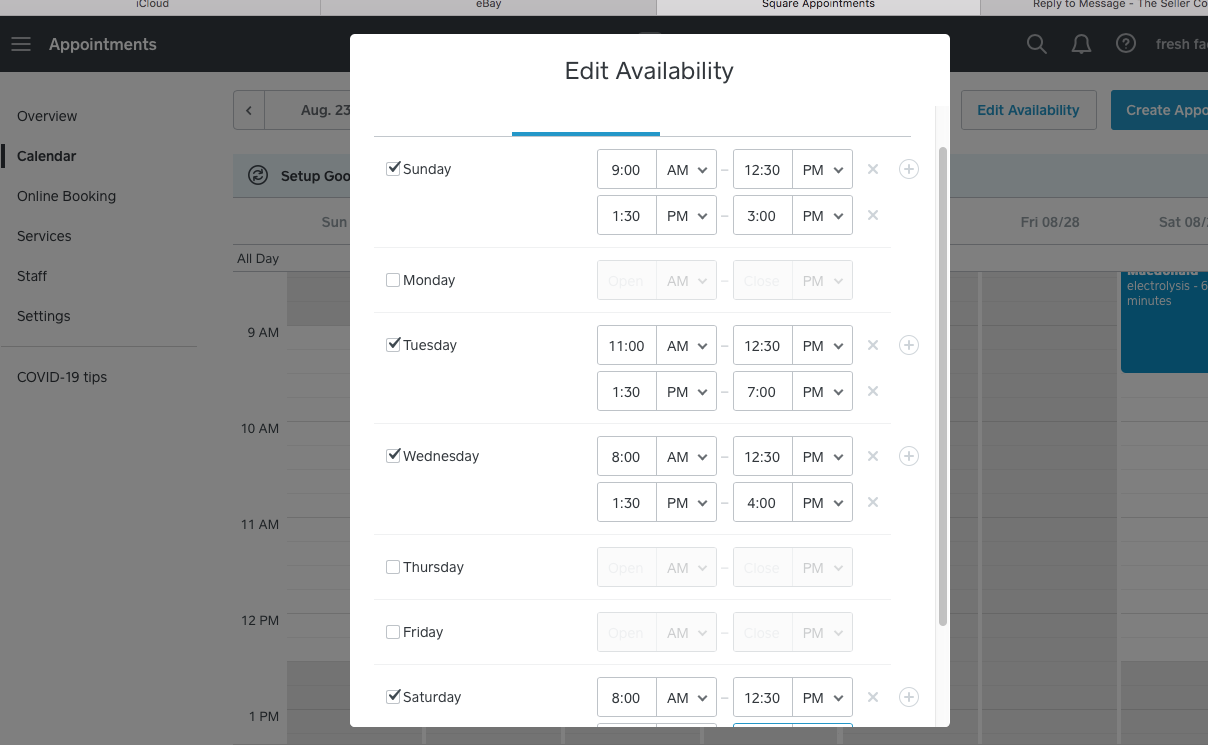This screenshot has height=745, width=1208.
Task: Click the help question mark icon
Action: coord(1125,43)
